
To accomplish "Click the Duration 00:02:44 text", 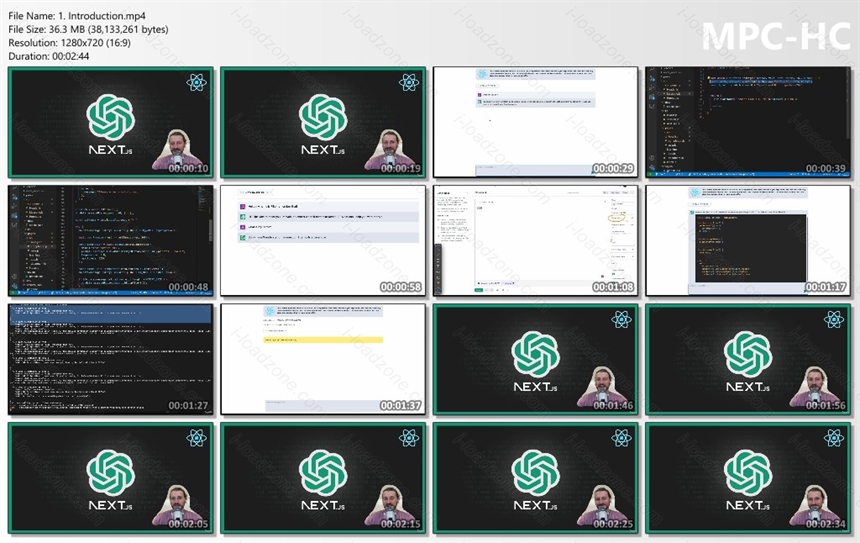I will click(49, 56).
